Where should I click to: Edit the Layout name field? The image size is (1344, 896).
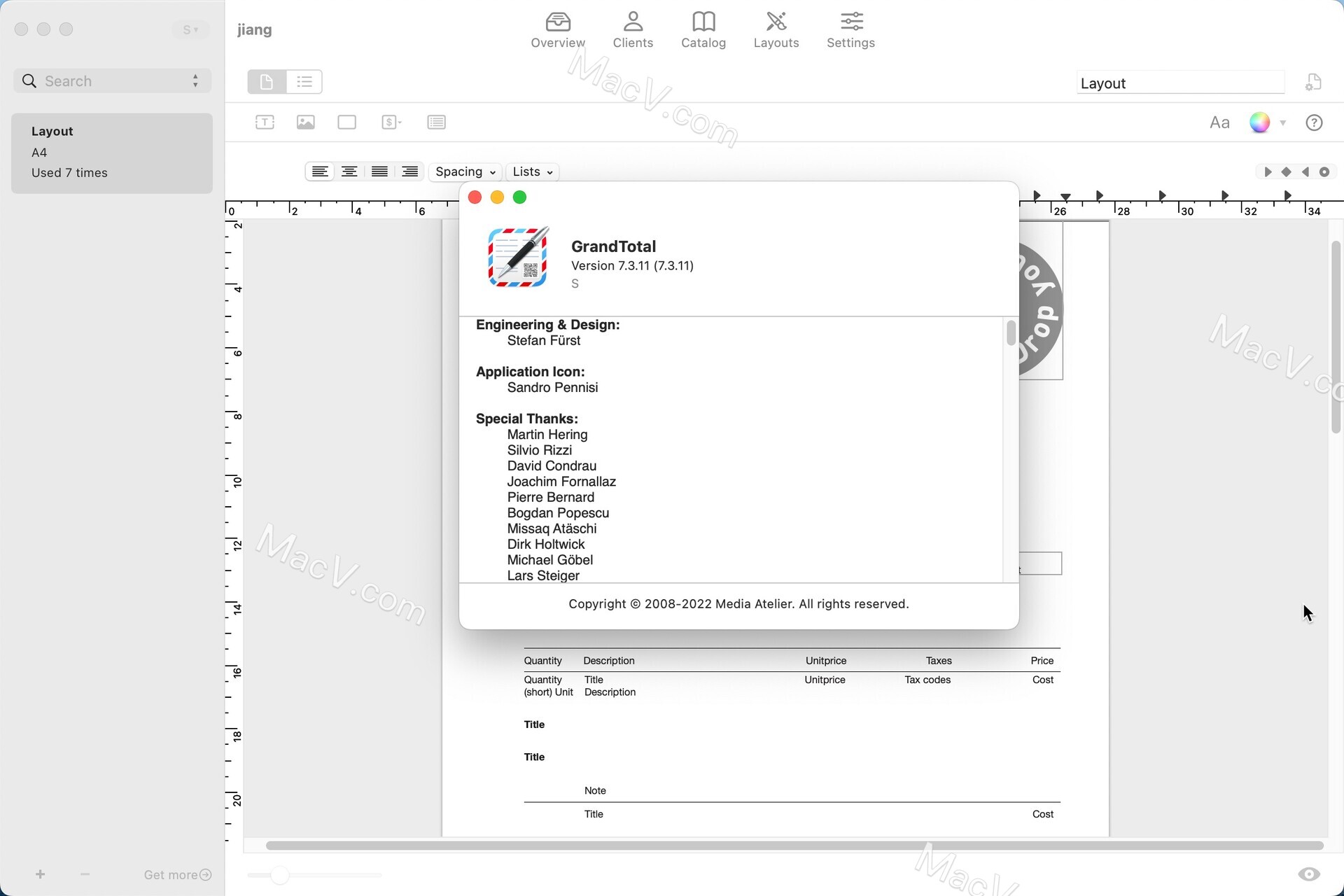pyautogui.click(x=1180, y=83)
